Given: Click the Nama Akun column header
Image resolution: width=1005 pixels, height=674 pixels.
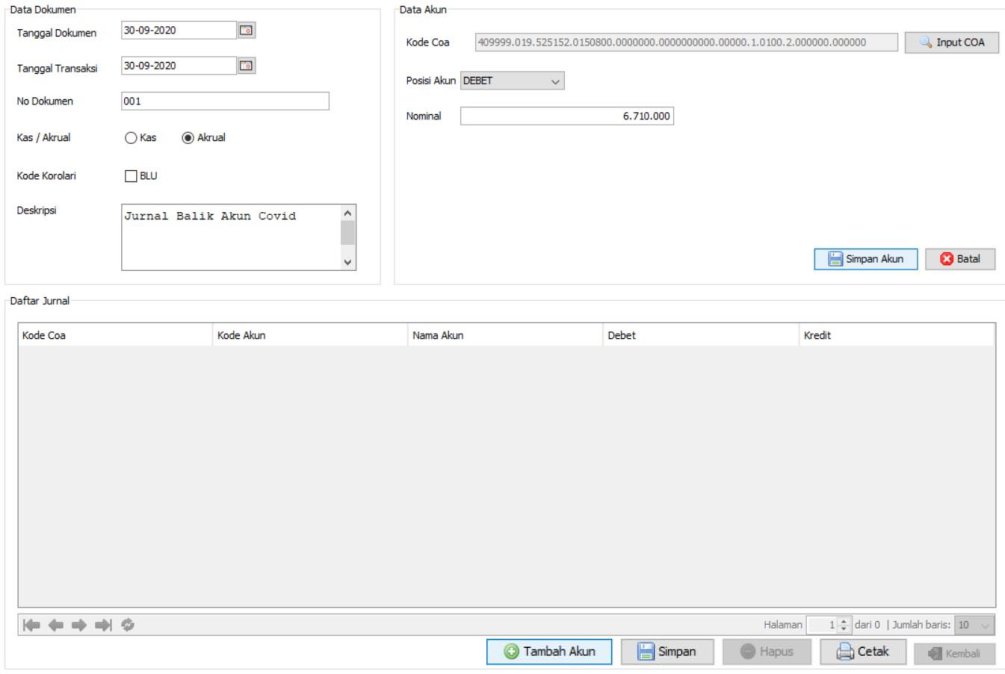Looking at the screenshot, I should pyautogui.click(x=505, y=336).
